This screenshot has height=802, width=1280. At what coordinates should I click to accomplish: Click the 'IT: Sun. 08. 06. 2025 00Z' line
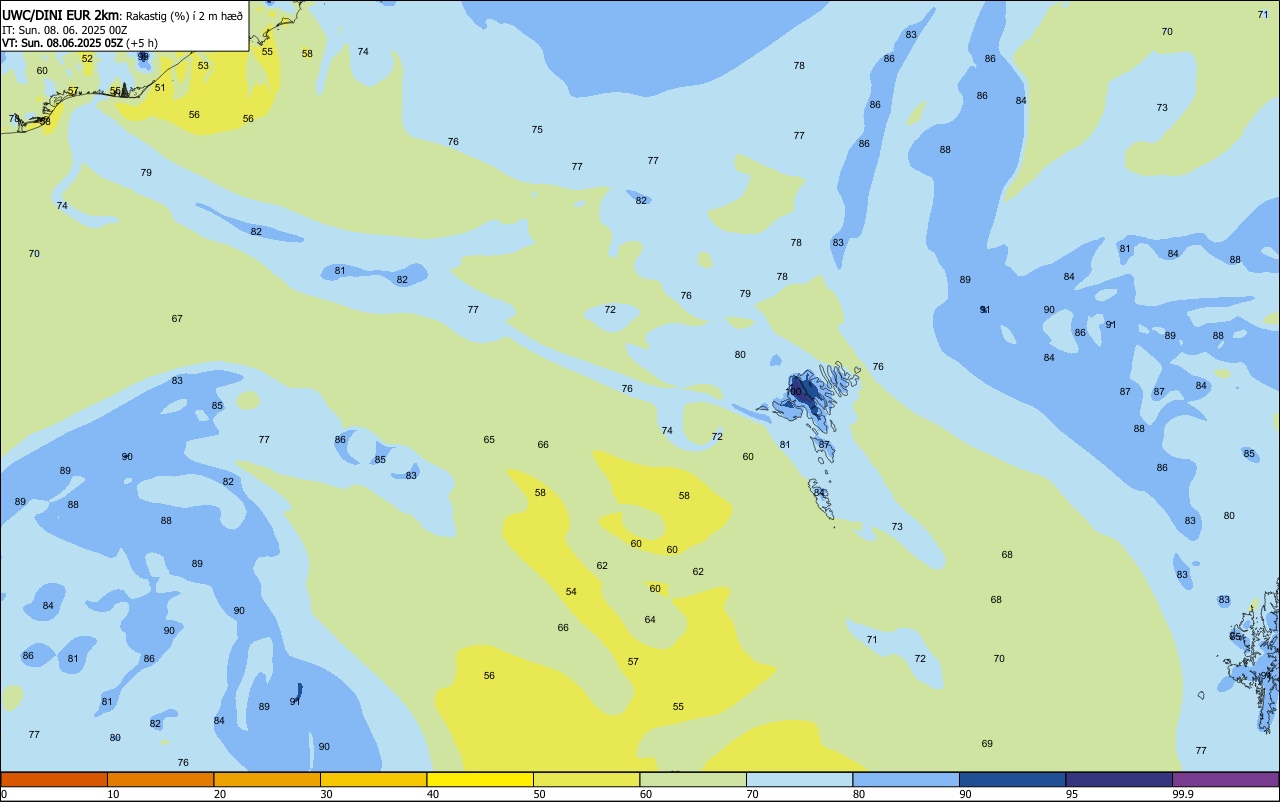tap(64, 30)
